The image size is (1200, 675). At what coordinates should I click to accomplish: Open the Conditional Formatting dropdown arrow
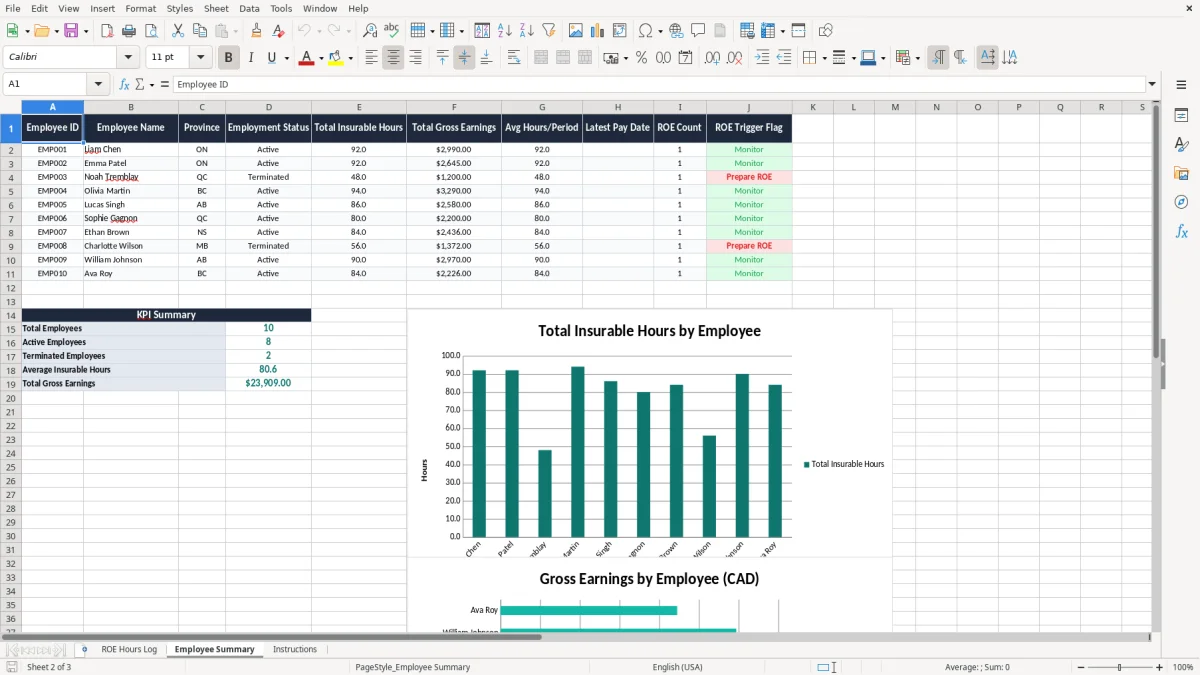coord(917,58)
